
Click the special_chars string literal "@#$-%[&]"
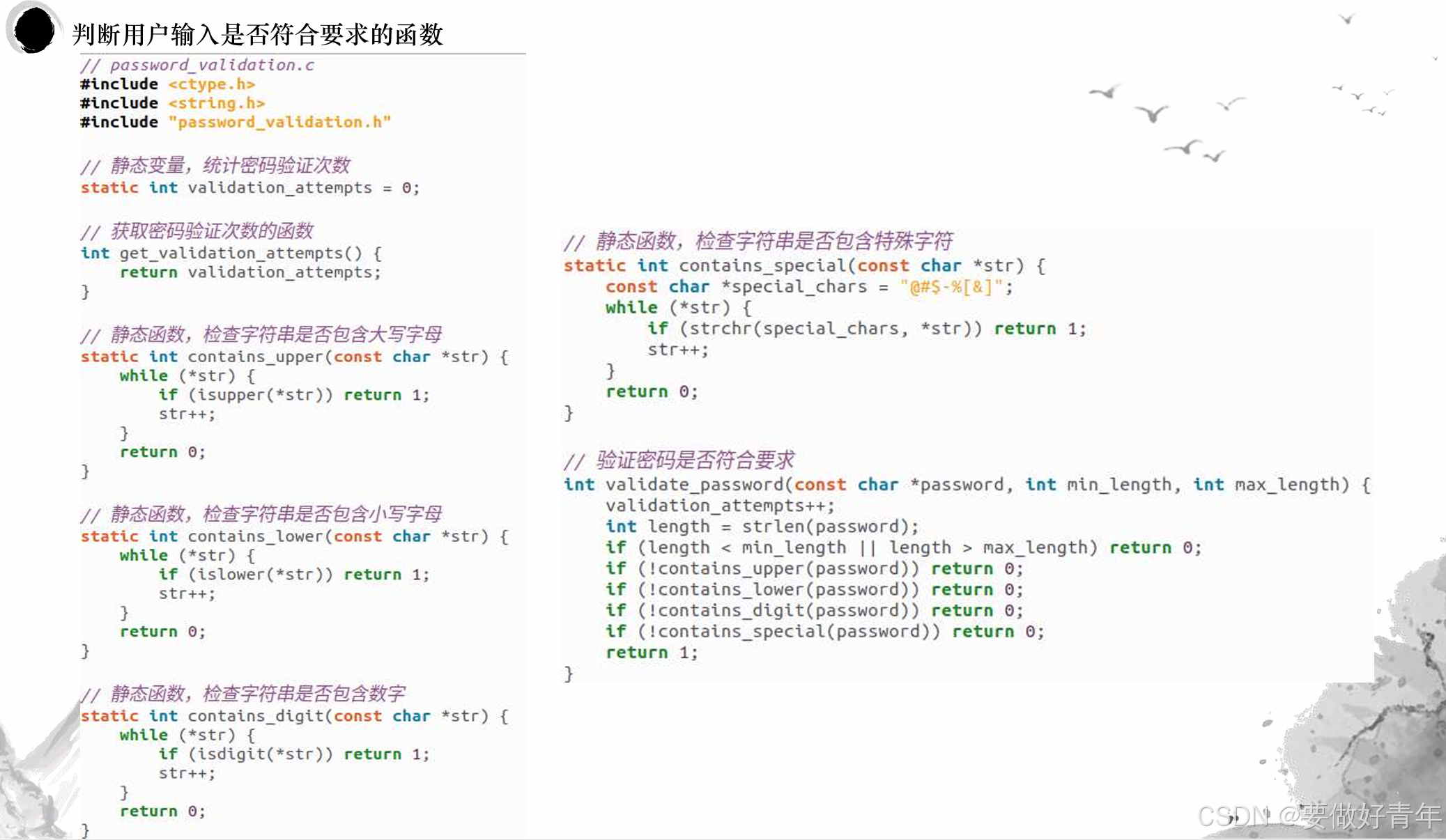[x=951, y=287]
